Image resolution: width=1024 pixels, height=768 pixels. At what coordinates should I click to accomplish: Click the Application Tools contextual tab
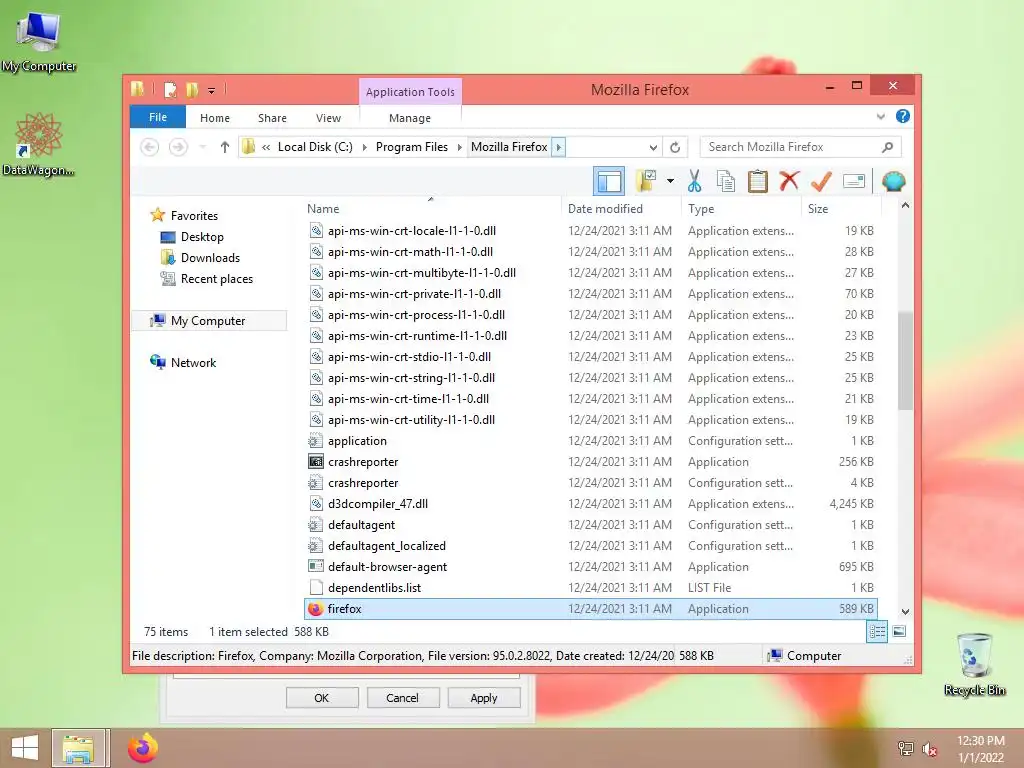coord(410,92)
